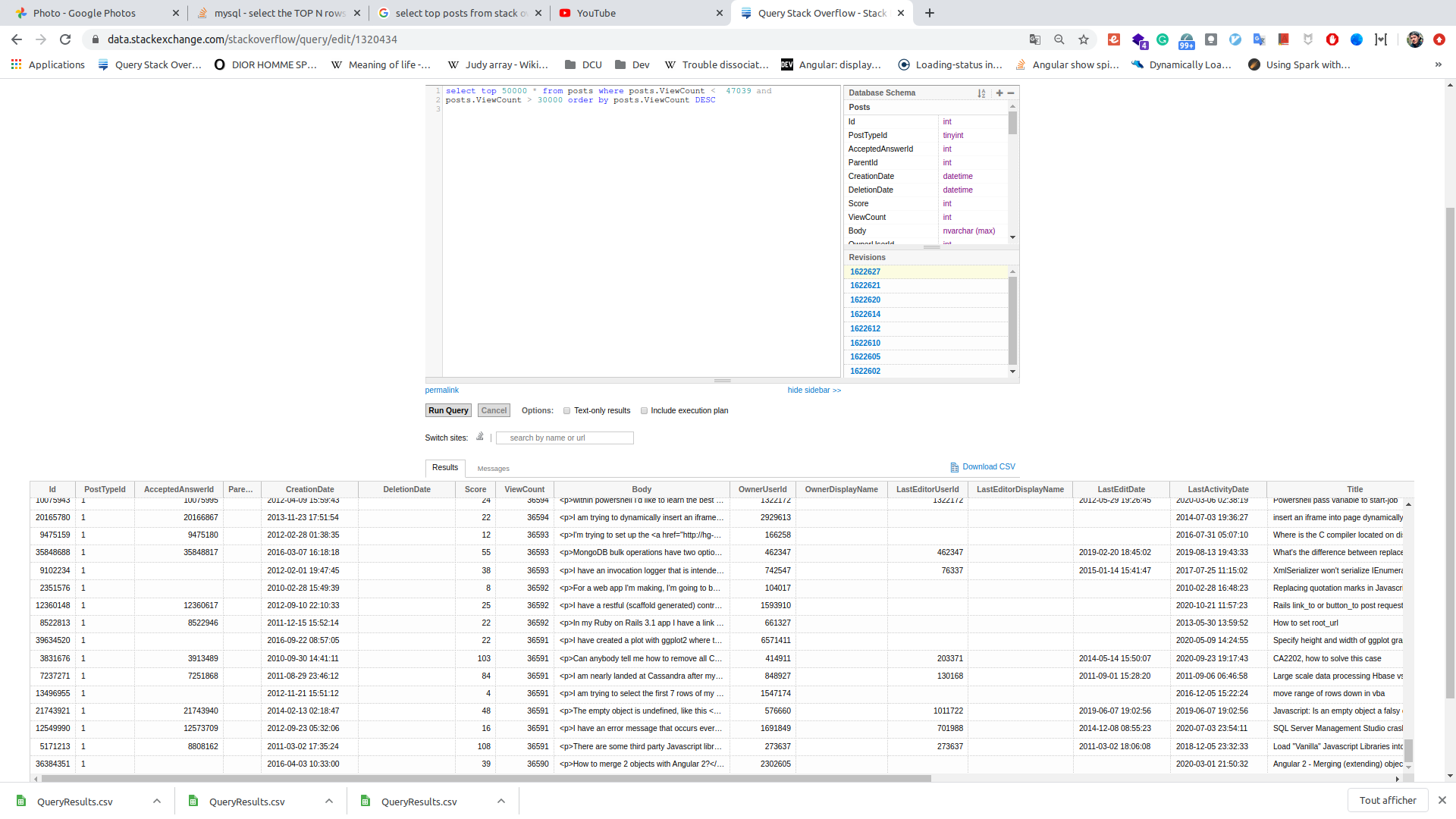This screenshot has height=819, width=1456.
Task: Open first QueryResults.csv download options chevron
Action: point(156,801)
